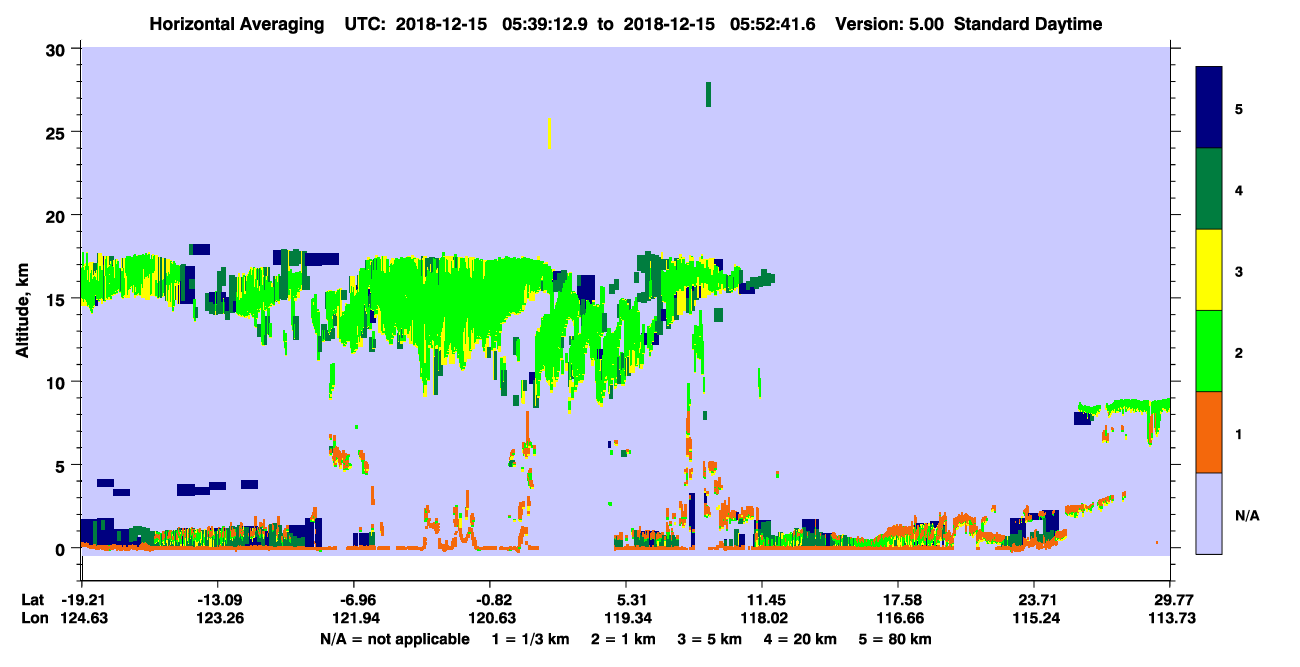Click the '3 = 5 km' legend note

(x=712, y=639)
